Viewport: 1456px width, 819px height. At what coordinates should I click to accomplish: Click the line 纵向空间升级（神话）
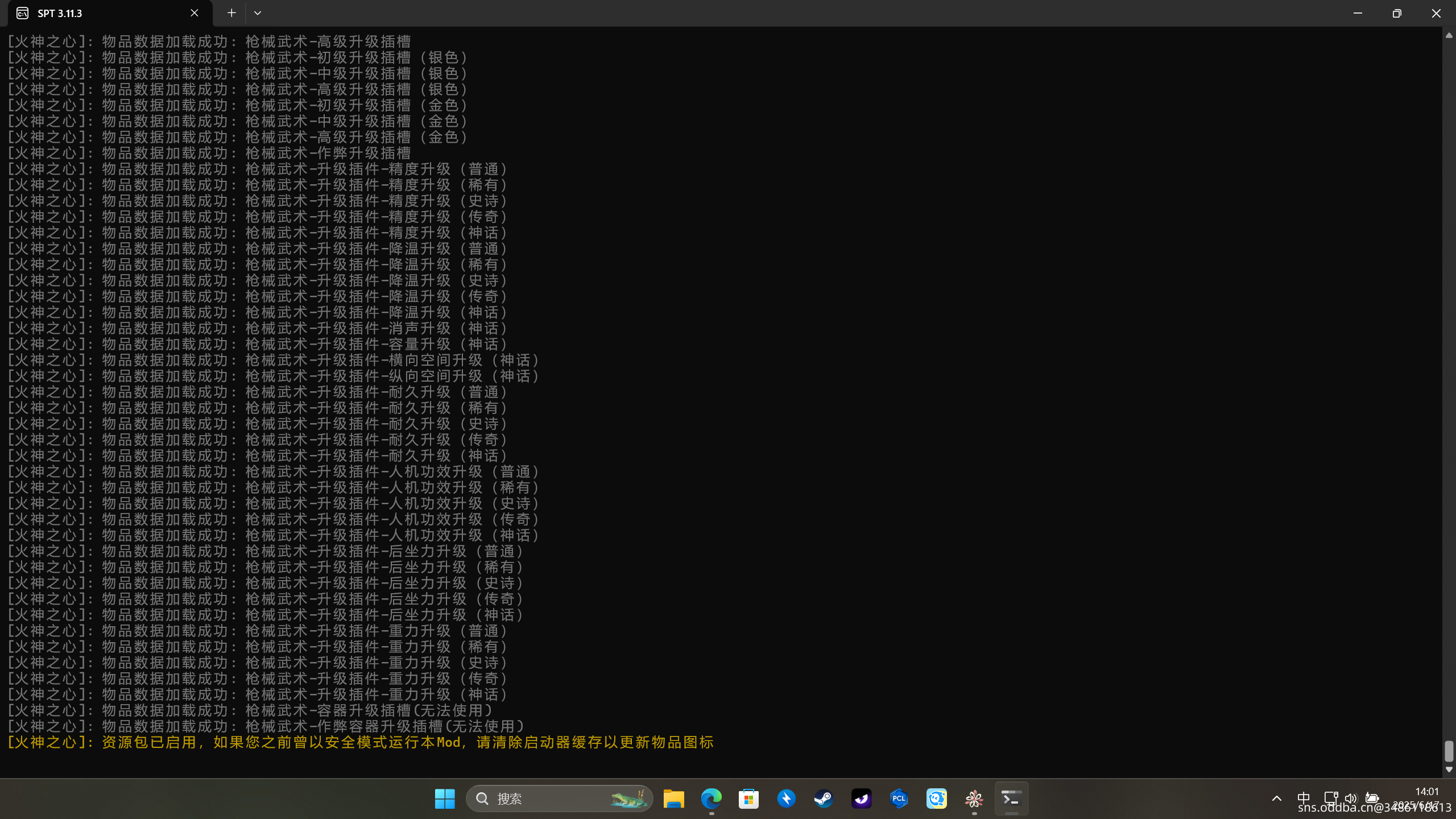pyautogui.click(x=273, y=376)
